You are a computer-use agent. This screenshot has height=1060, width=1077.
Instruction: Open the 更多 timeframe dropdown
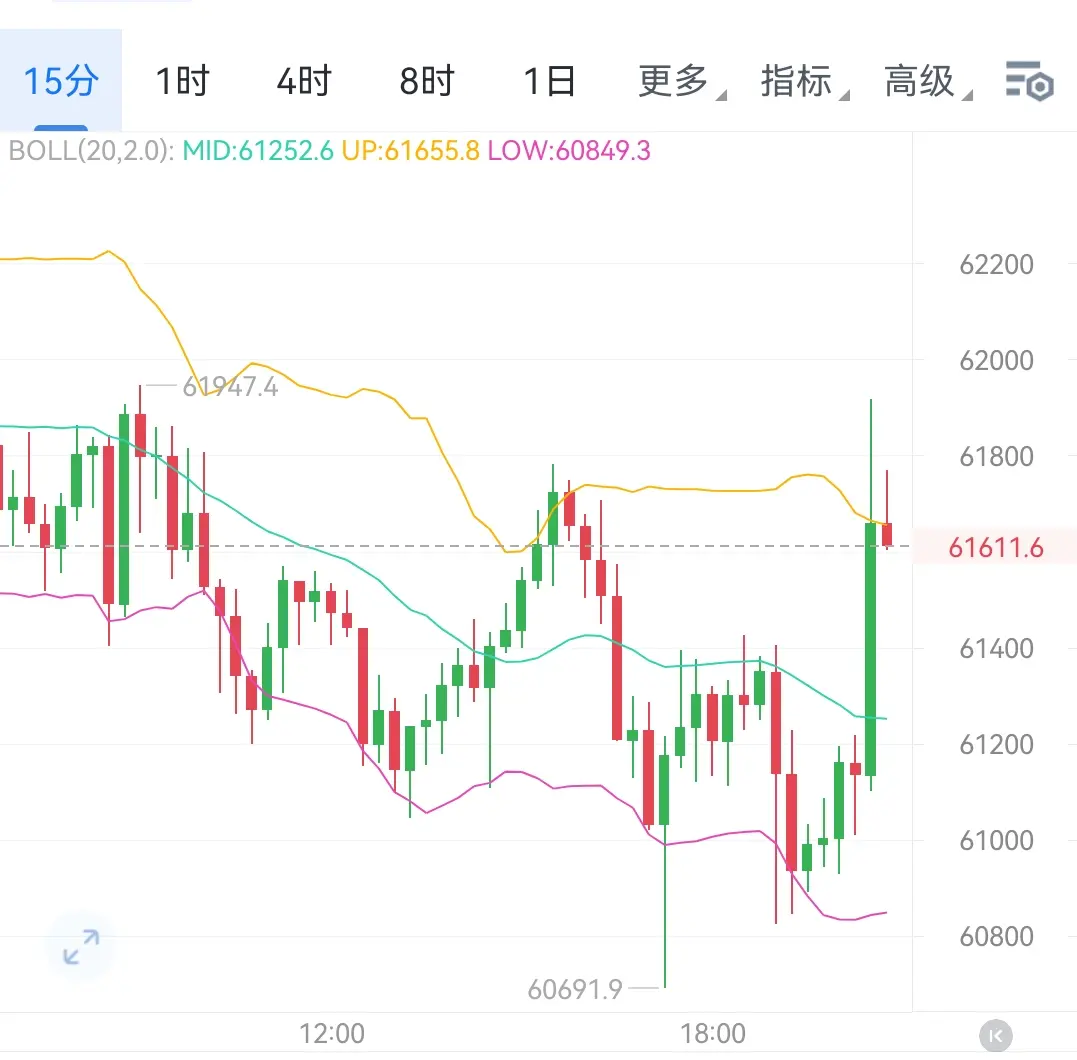[681, 81]
